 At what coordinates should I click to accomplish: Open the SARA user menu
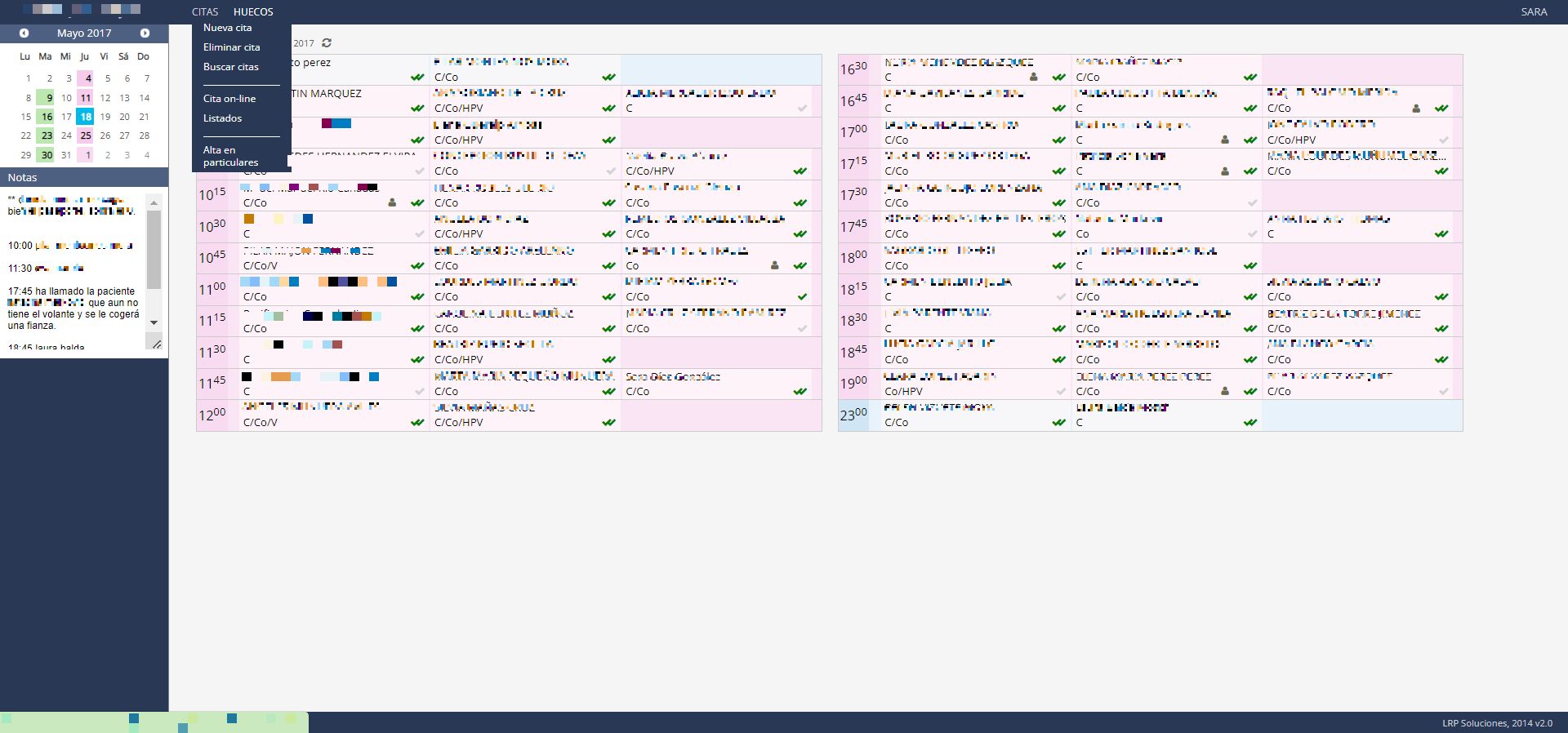(x=1534, y=12)
